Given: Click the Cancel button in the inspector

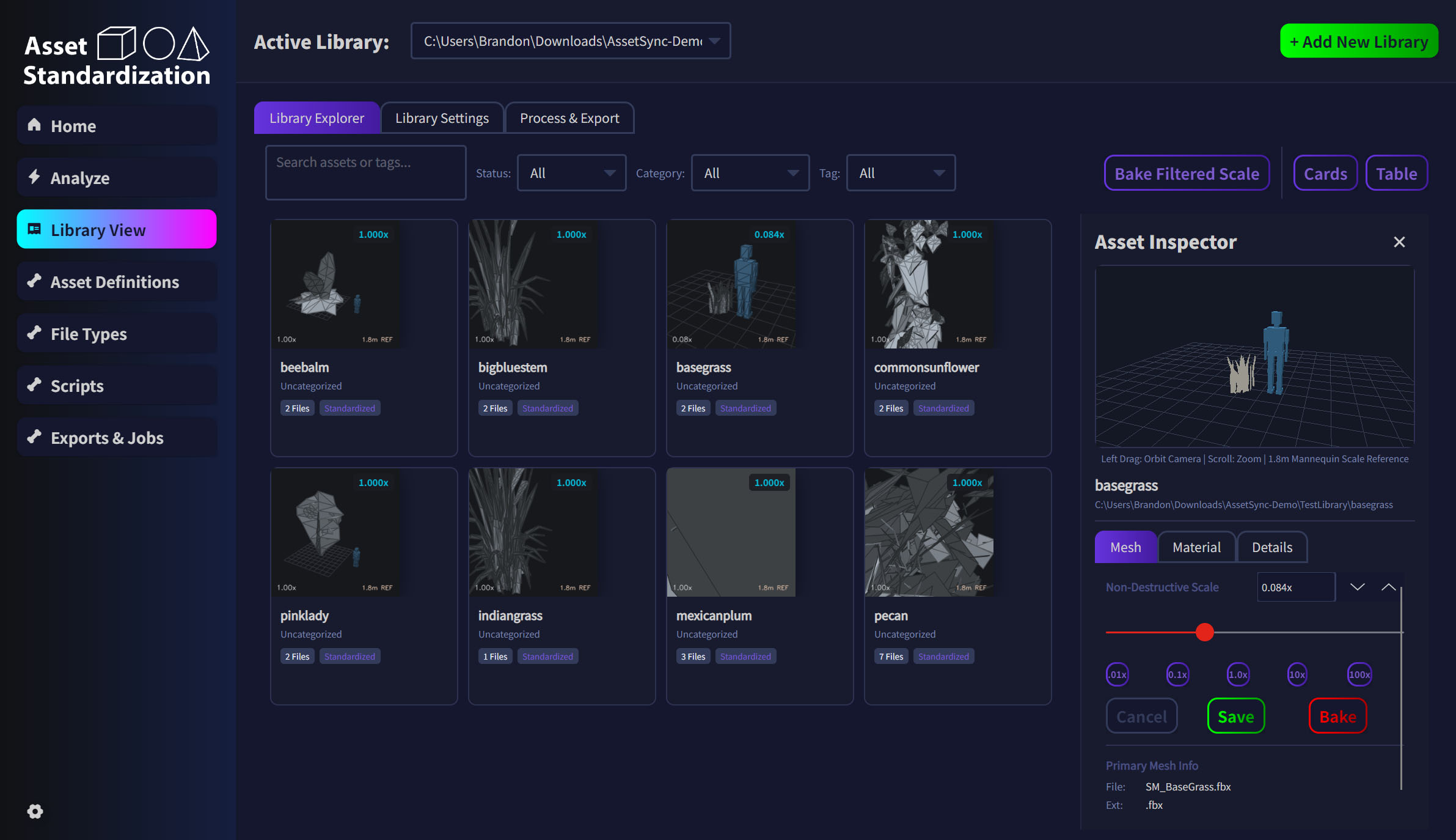Looking at the screenshot, I should click(x=1141, y=716).
